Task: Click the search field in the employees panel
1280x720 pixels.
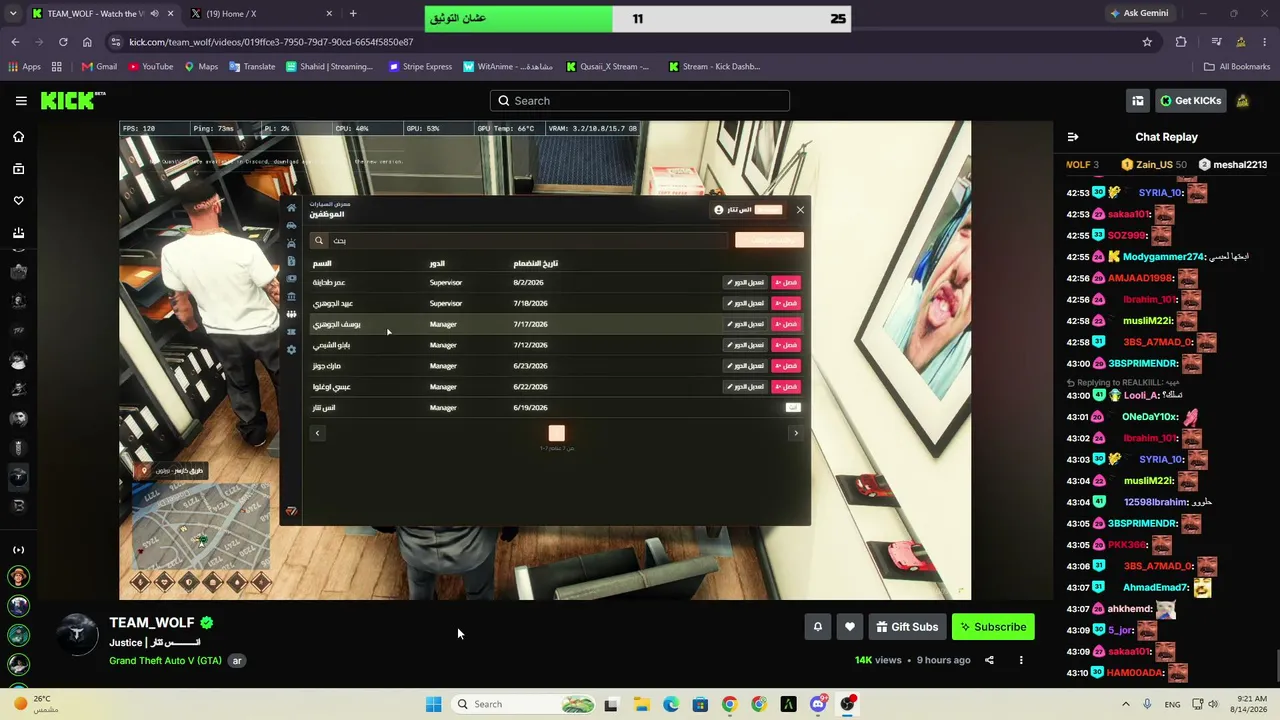Action: tap(519, 240)
